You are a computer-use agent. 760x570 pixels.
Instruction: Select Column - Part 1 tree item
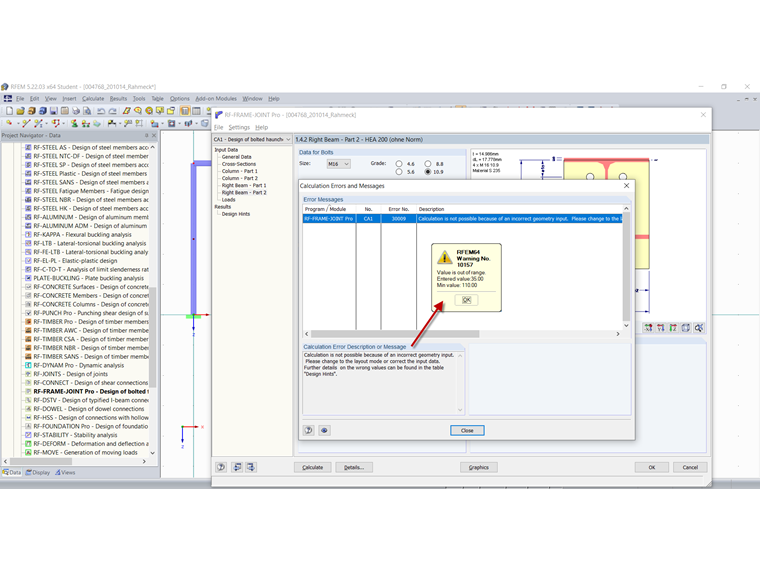(x=239, y=171)
